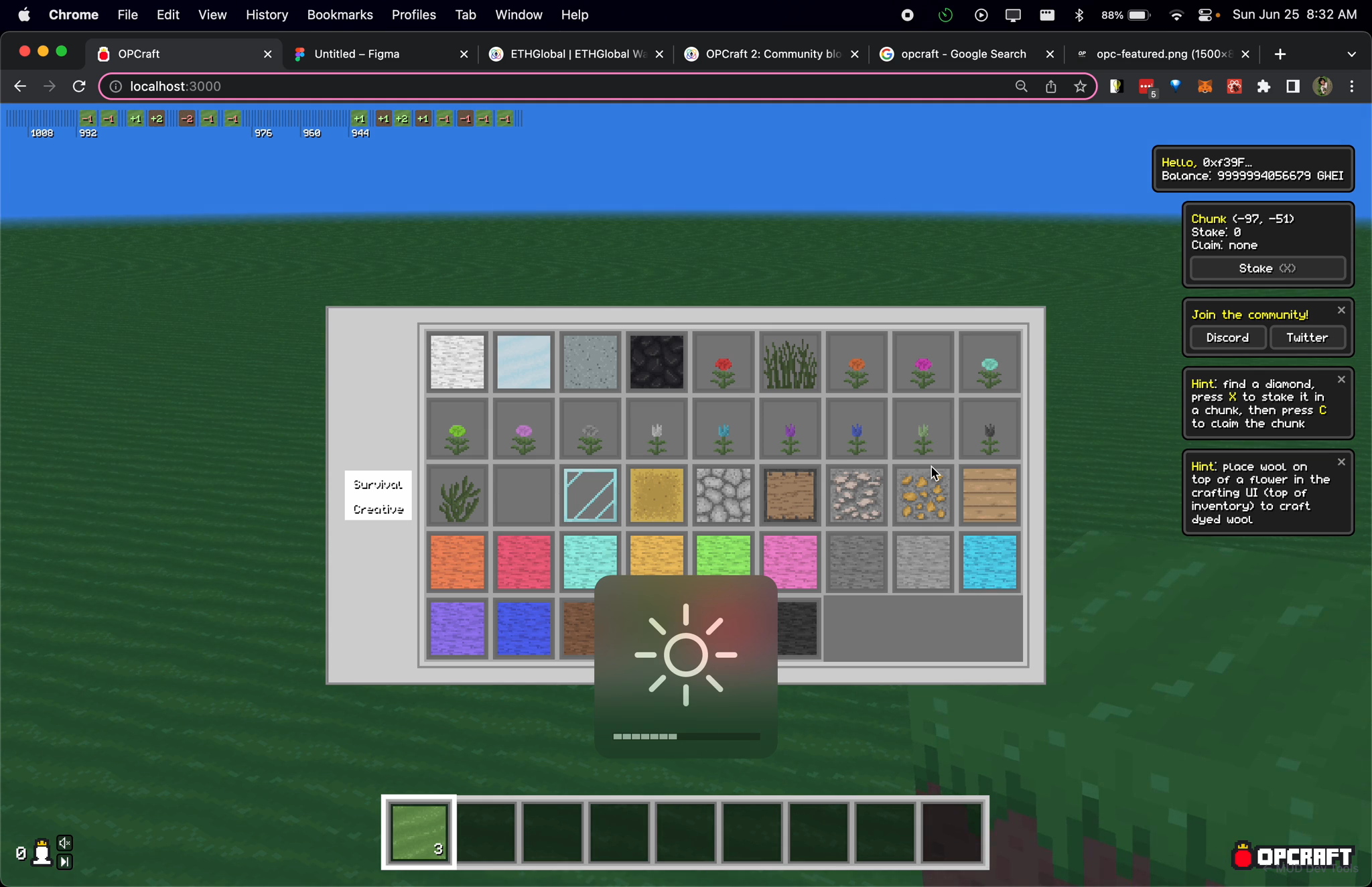The image size is (1372, 887).
Task: Bookmark this page with the star icon
Action: point(1080,86)
